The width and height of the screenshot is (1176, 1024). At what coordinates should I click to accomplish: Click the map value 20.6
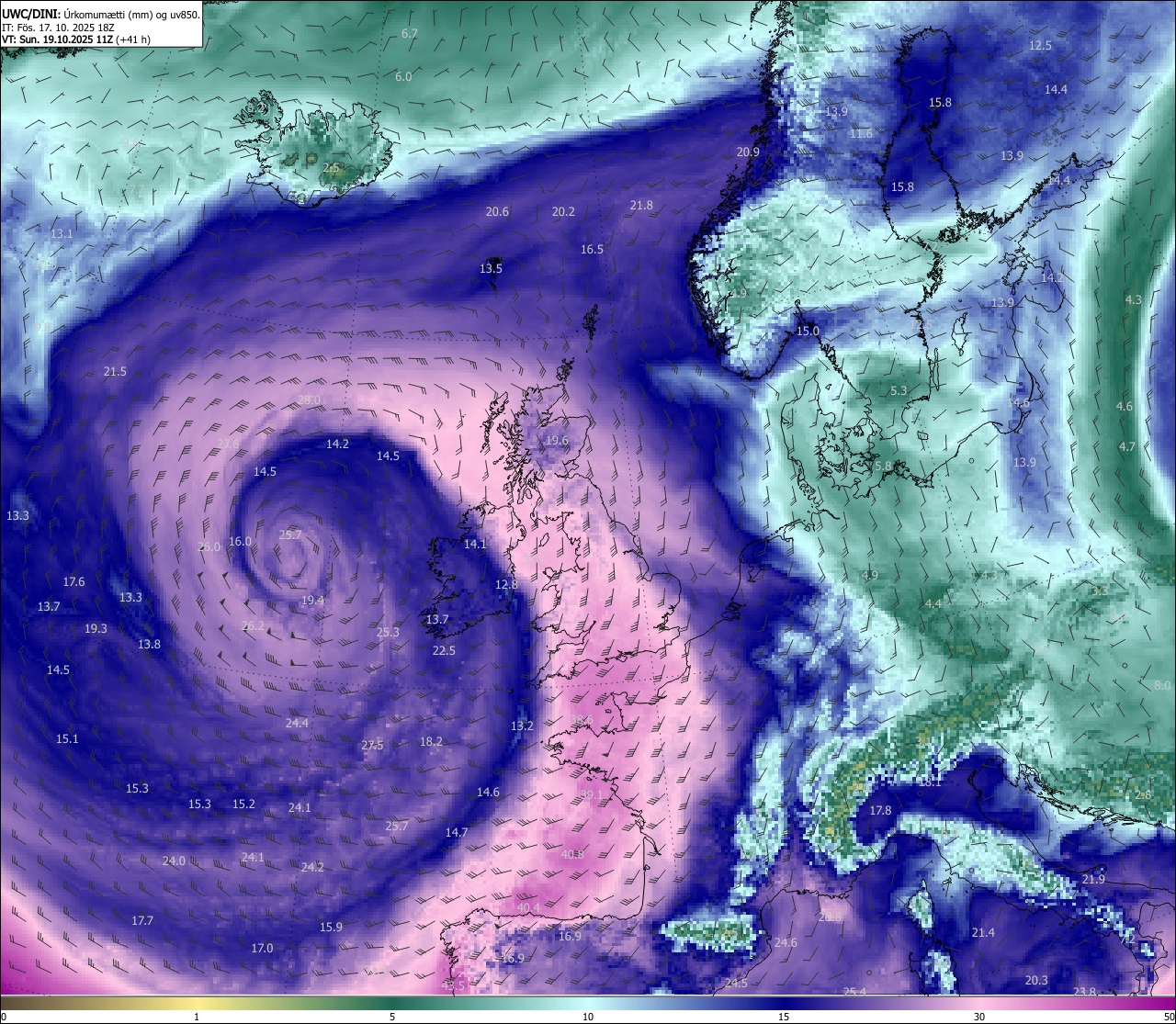[x=497, y=211]
